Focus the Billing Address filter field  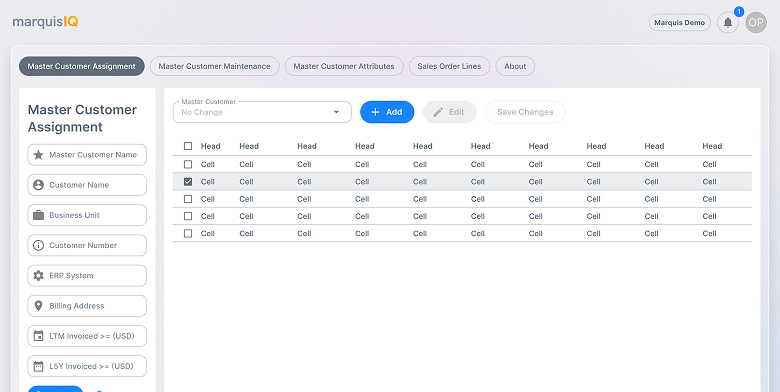[87, 306]
